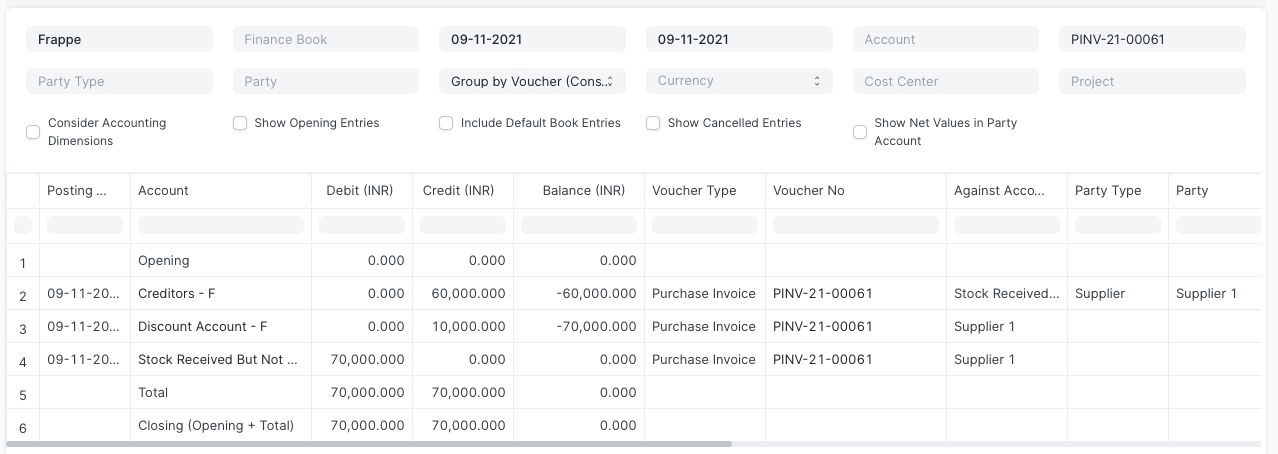
Task: Focus the Cost Center filter field
Action: click(x=945, y=81)
